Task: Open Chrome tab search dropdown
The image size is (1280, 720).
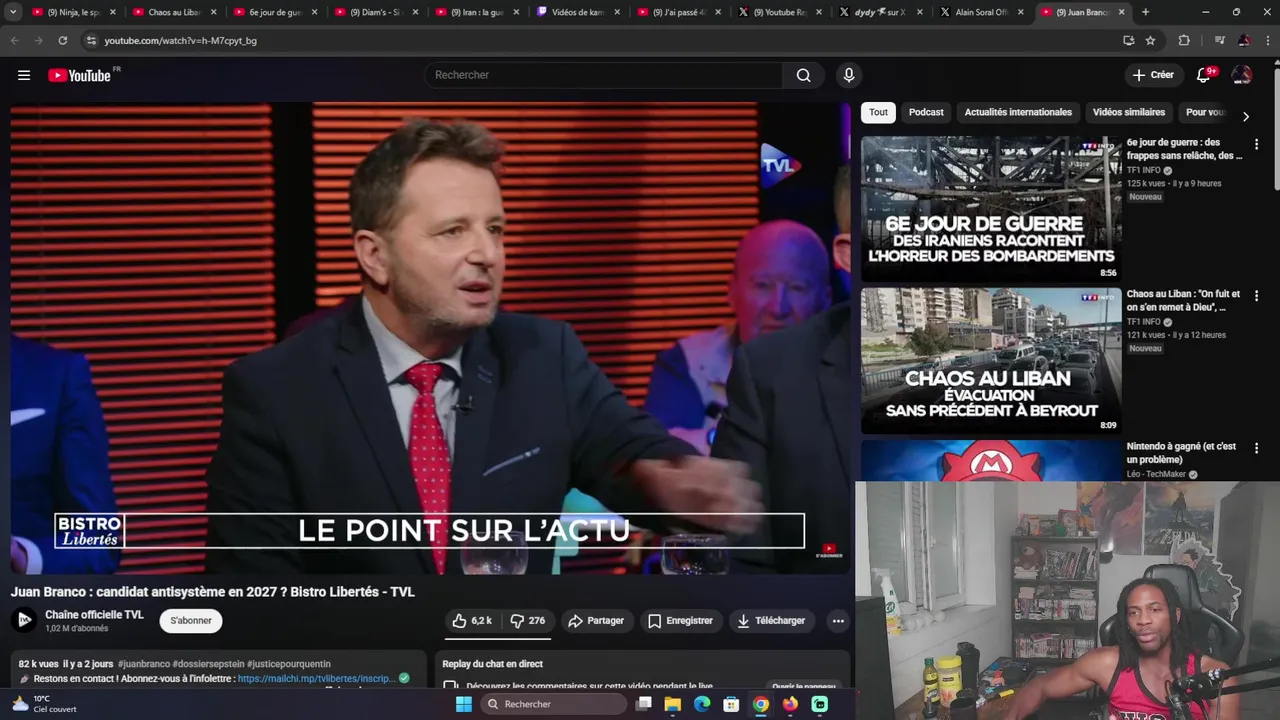Action: [x=13, y=12]
